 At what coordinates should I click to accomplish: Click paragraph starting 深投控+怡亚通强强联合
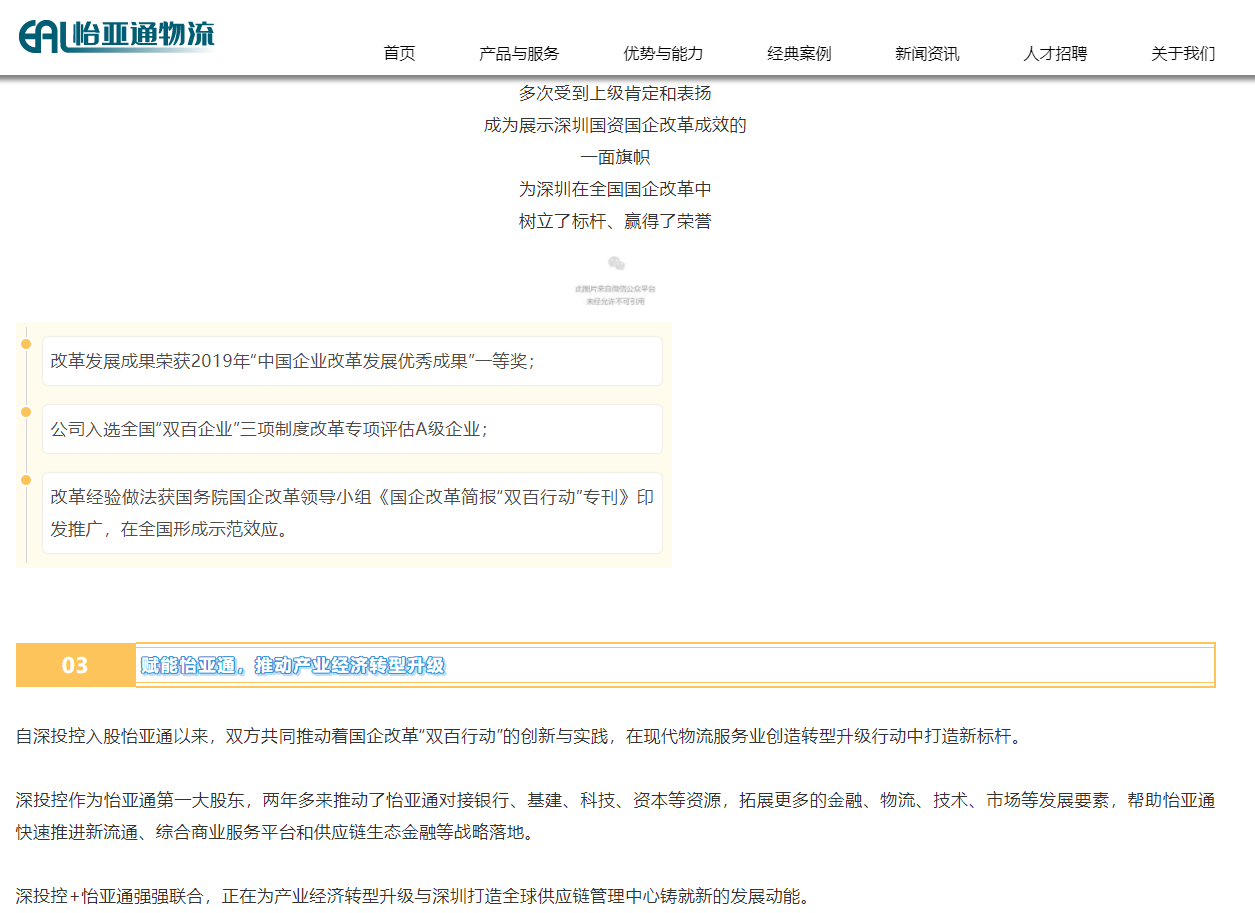click(x=412, y=897)
